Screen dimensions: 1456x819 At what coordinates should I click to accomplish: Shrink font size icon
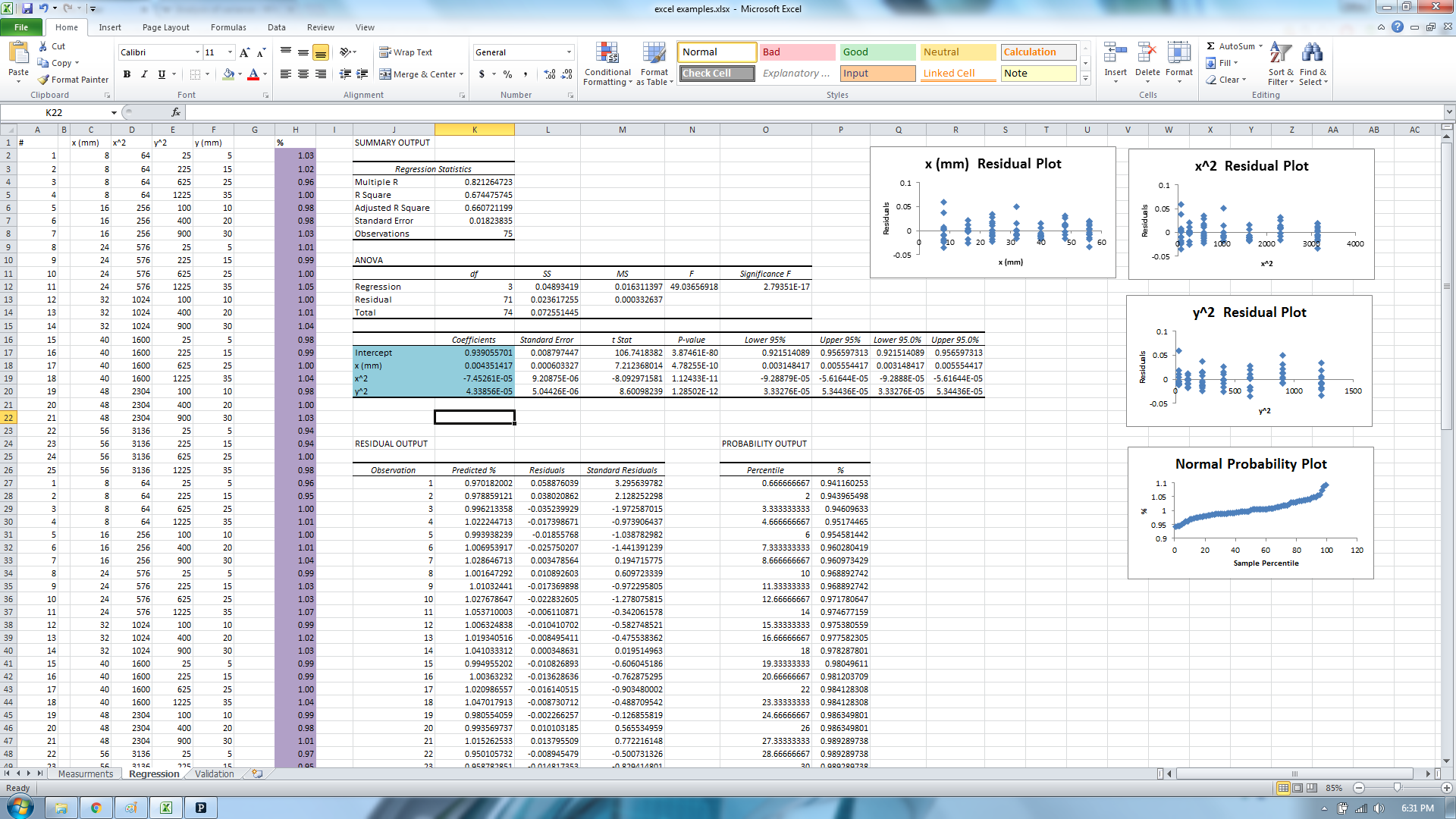[261, 52]
